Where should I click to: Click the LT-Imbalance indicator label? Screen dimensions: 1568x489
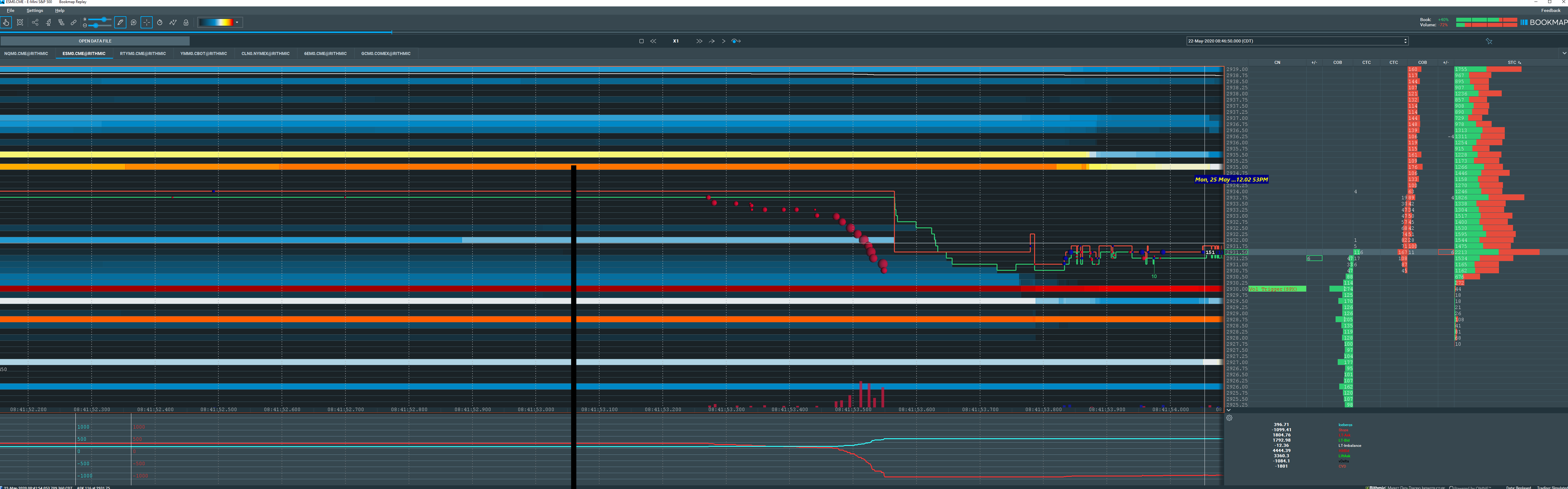(1350, 445)
